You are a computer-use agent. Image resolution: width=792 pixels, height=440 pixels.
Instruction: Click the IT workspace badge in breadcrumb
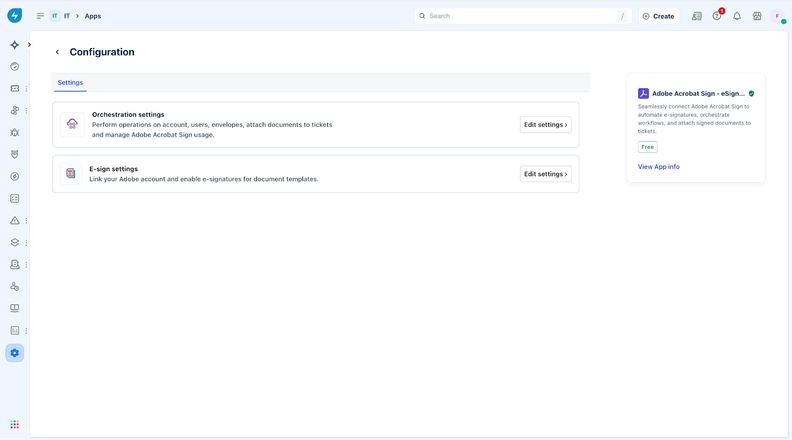pos(55,16)
